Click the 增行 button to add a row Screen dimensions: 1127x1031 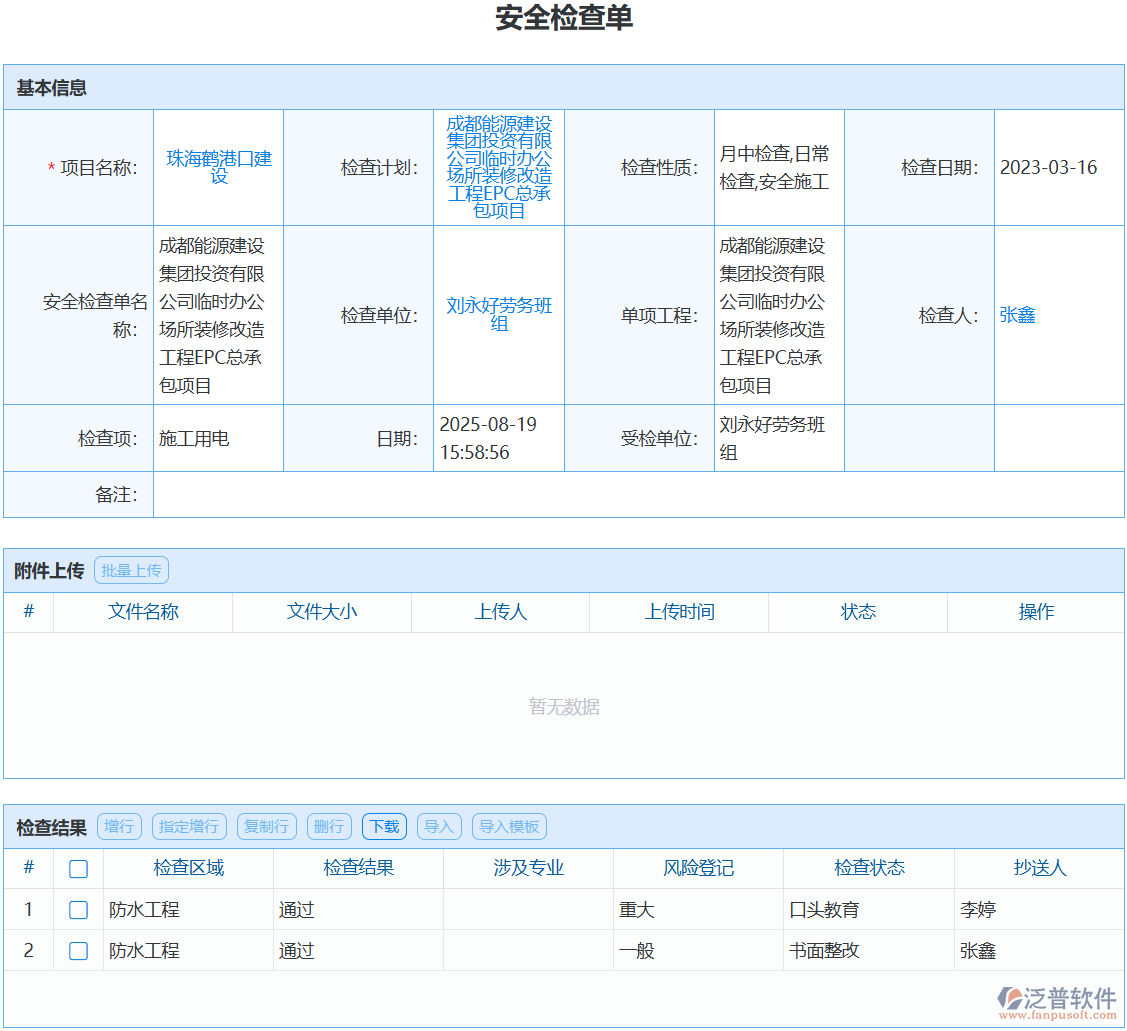pos(119,826)
